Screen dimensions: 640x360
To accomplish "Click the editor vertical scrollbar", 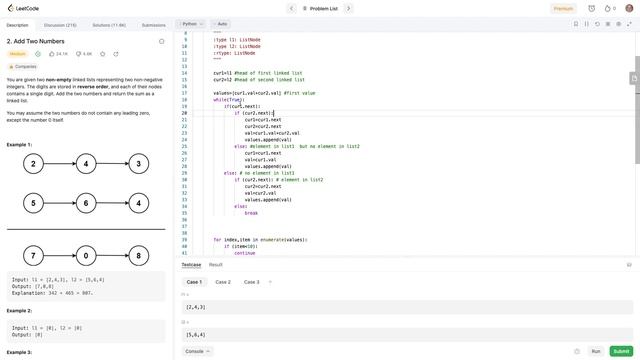I will (x=638, y=110).
